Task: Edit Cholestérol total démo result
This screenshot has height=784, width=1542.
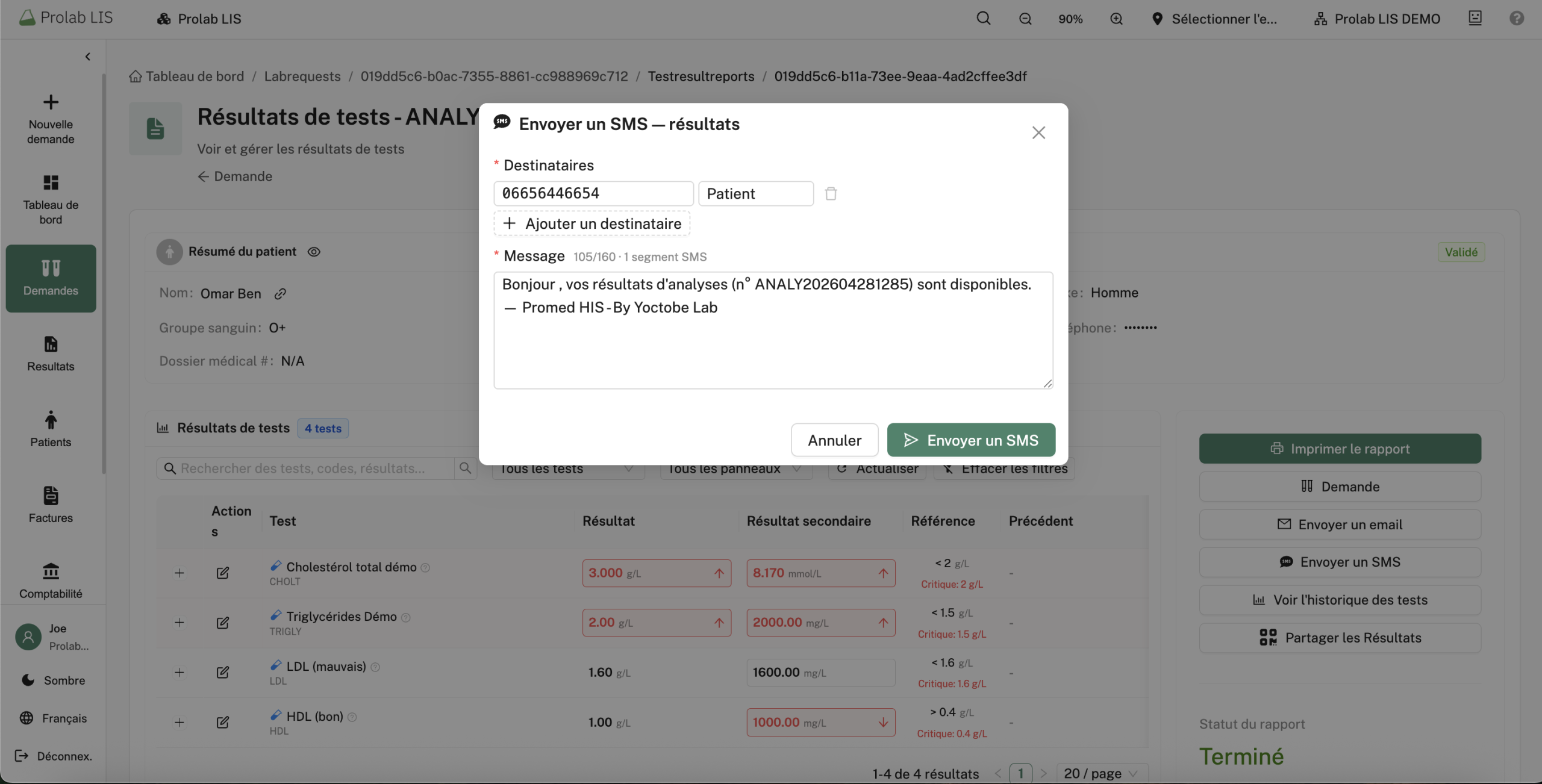Action: click(x=223, y=573)
